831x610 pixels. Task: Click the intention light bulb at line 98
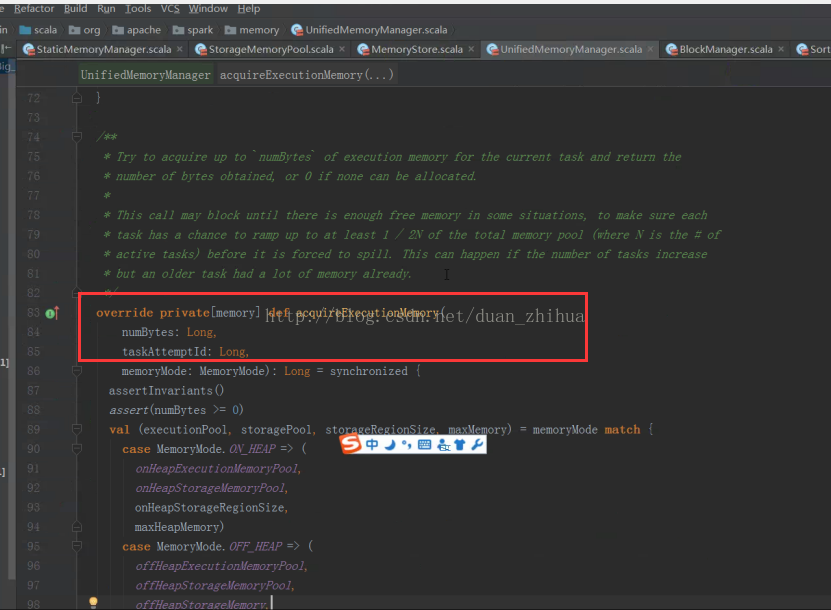[x=93, y=602]
